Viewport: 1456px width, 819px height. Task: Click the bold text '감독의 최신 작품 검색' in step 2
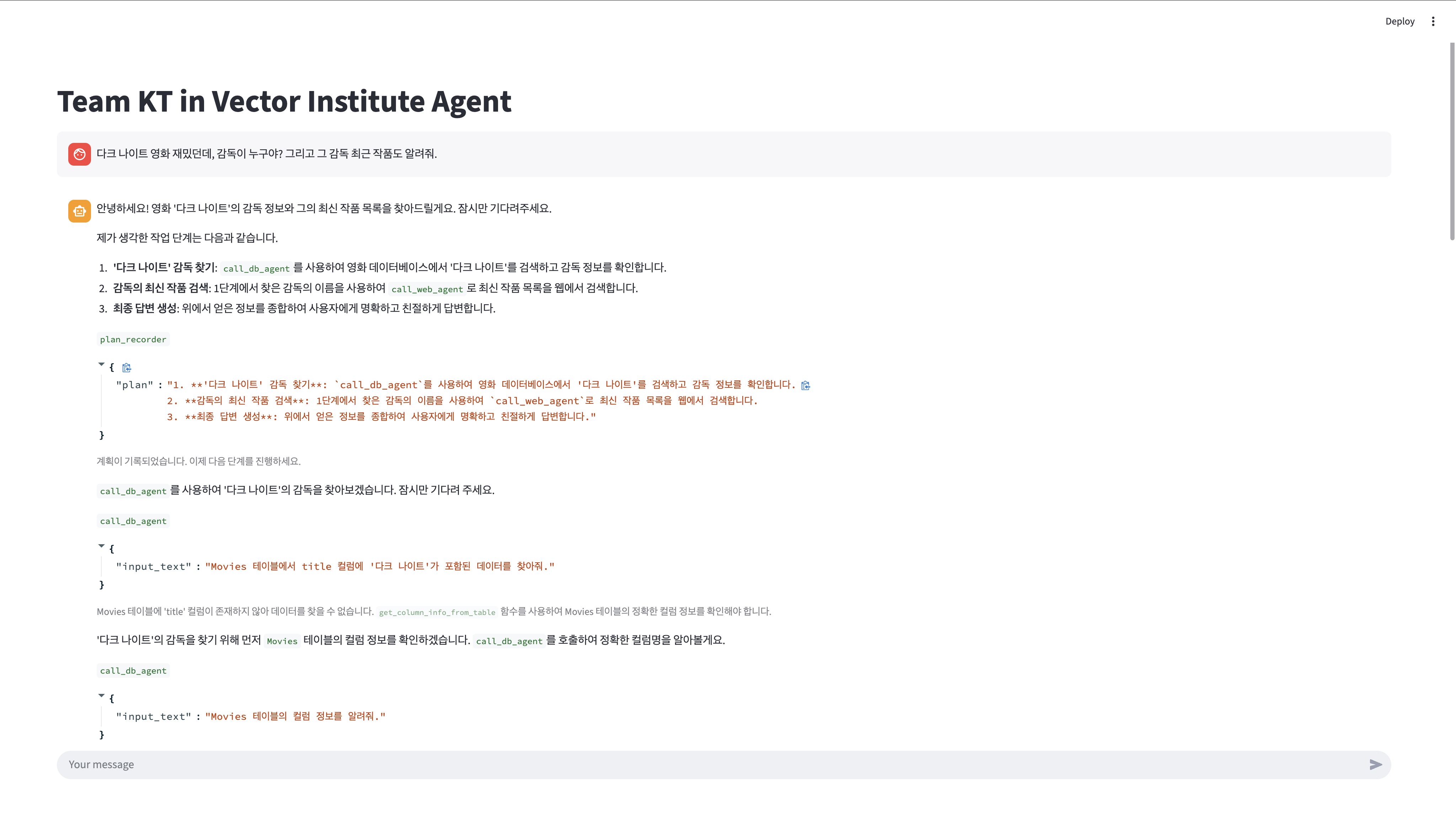click(161, 288)
